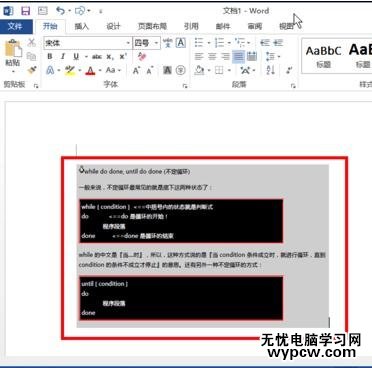Click the Cut scissors icon

click(31, 42)
